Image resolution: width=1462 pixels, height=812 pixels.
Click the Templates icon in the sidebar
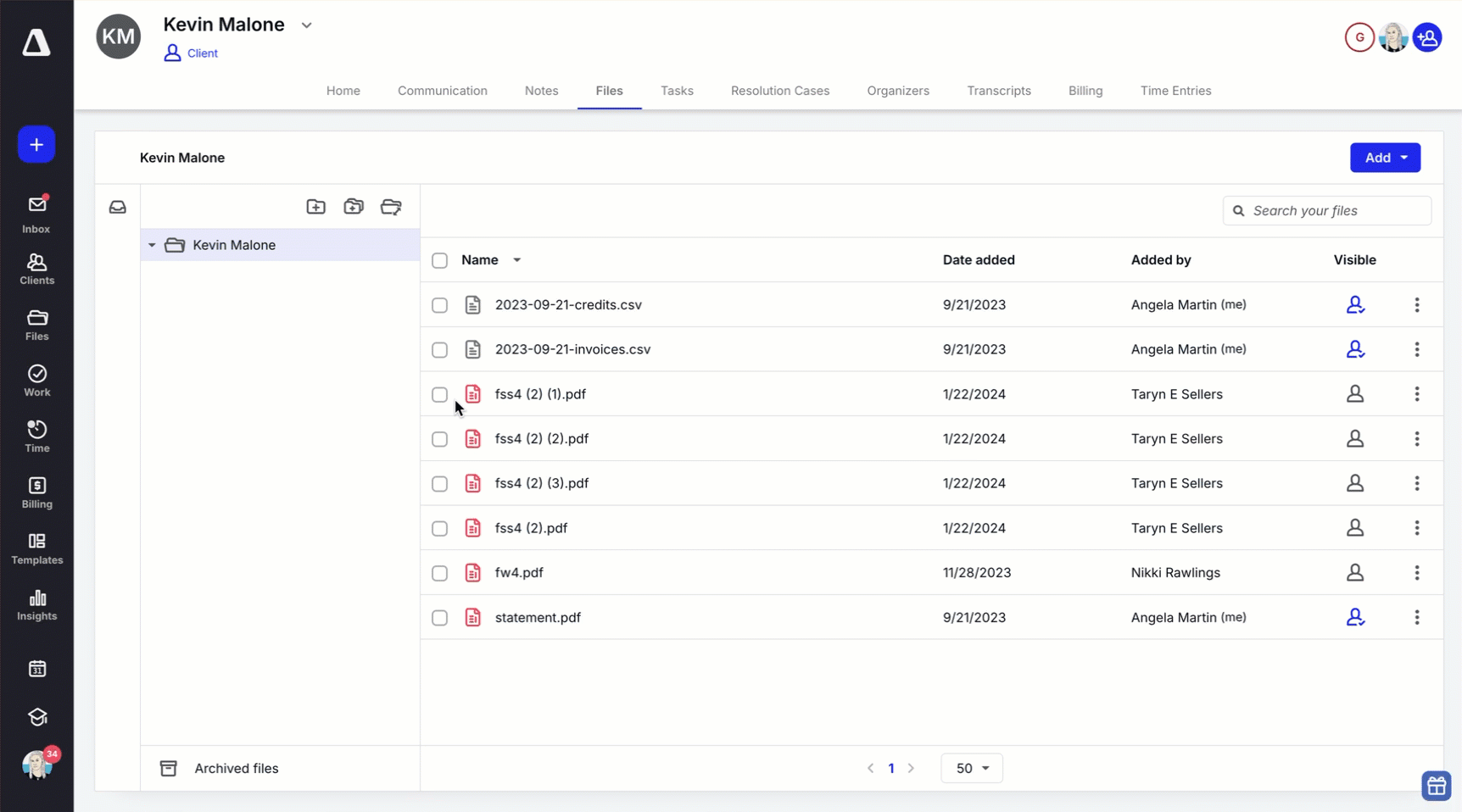click(x=36, y=548)
